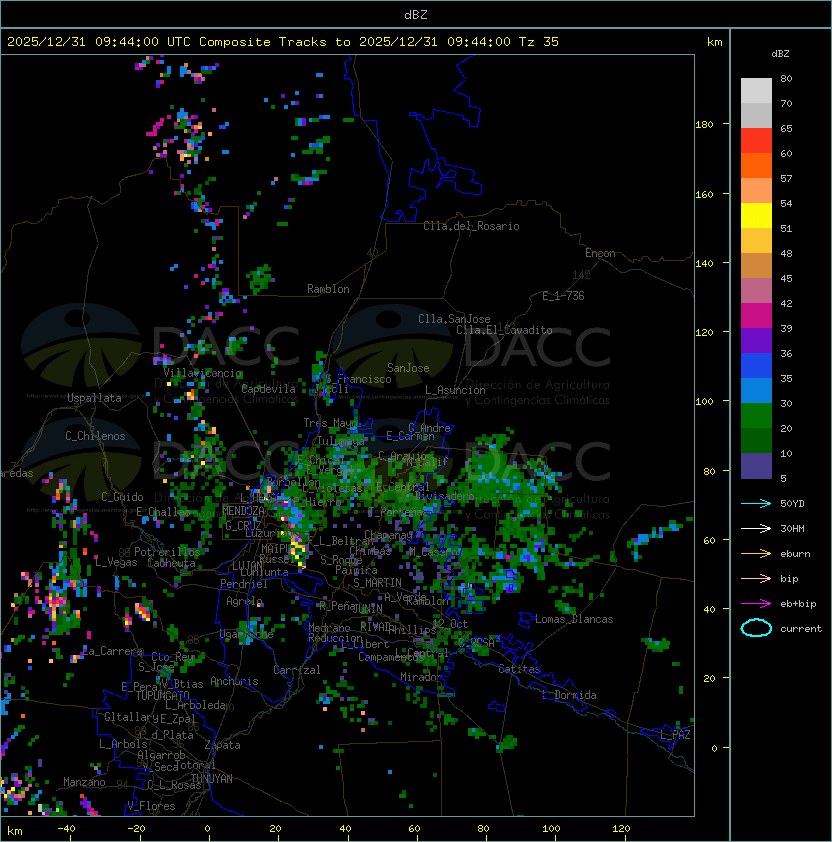Select the yellow eburn arrow icon
The image size is (832, 842).
coord(756,553)
